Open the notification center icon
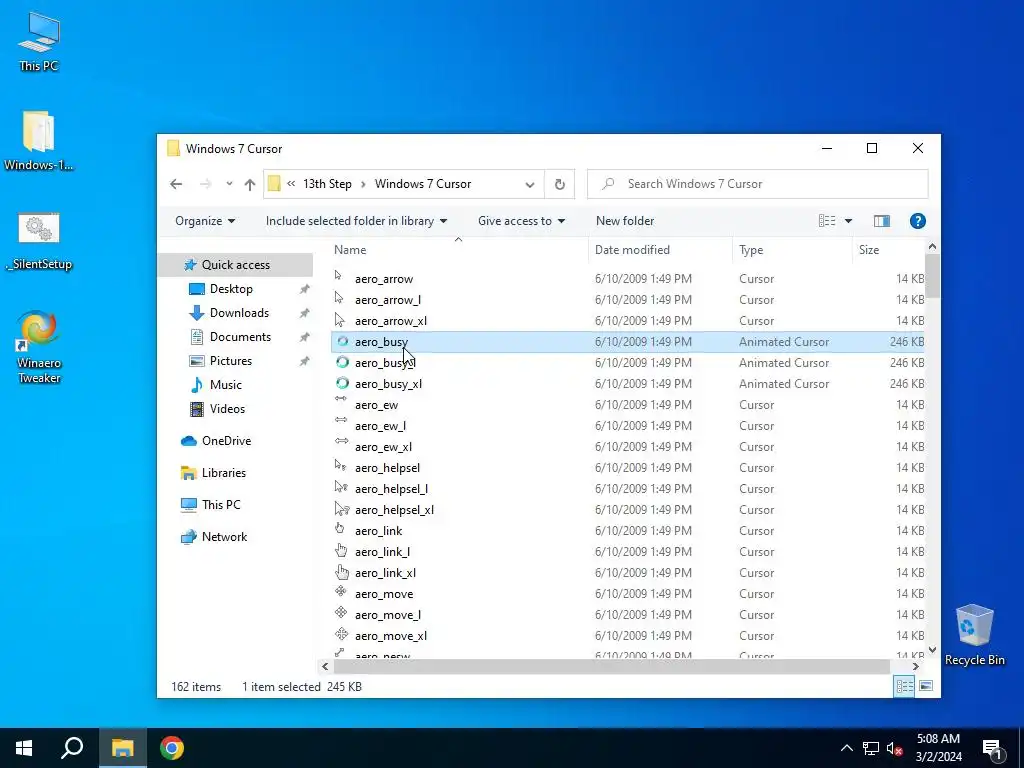 point(992,748)
